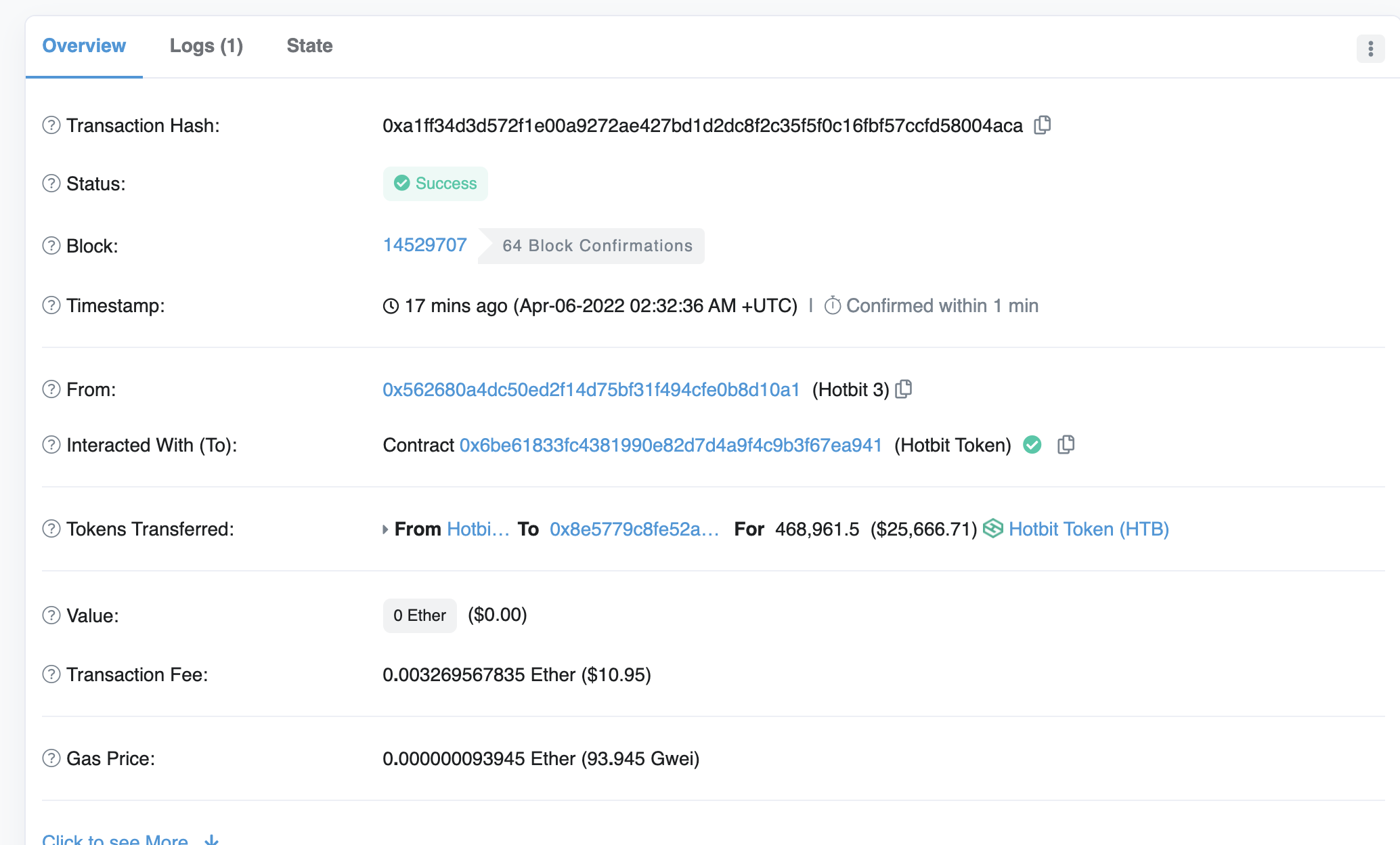
Task: Open the three-dot options menu
Action: tap(1370, 48)
